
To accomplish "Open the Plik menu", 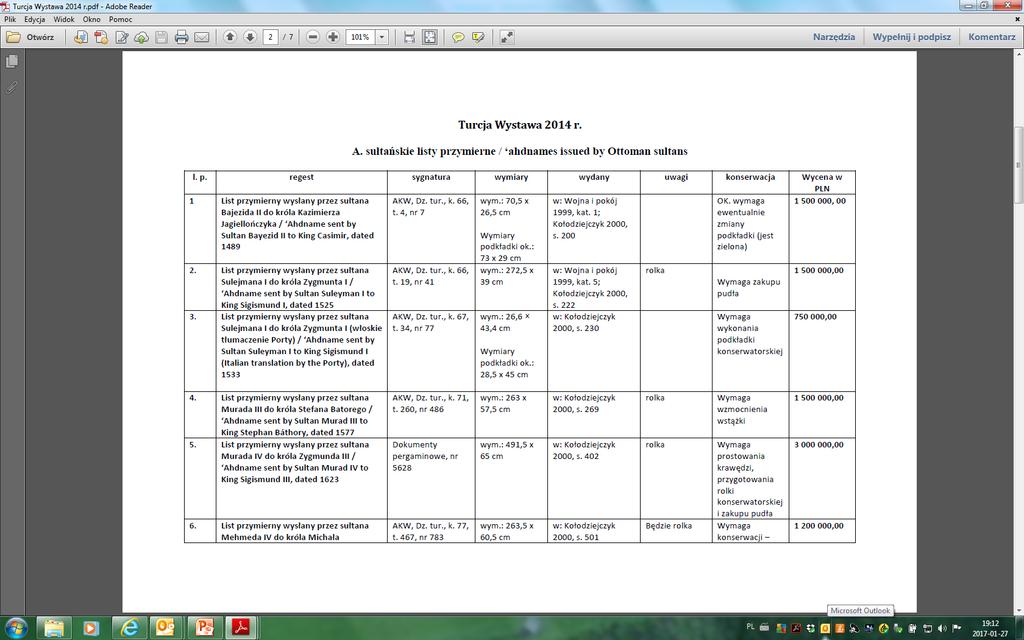I will (x=10, y=20).
